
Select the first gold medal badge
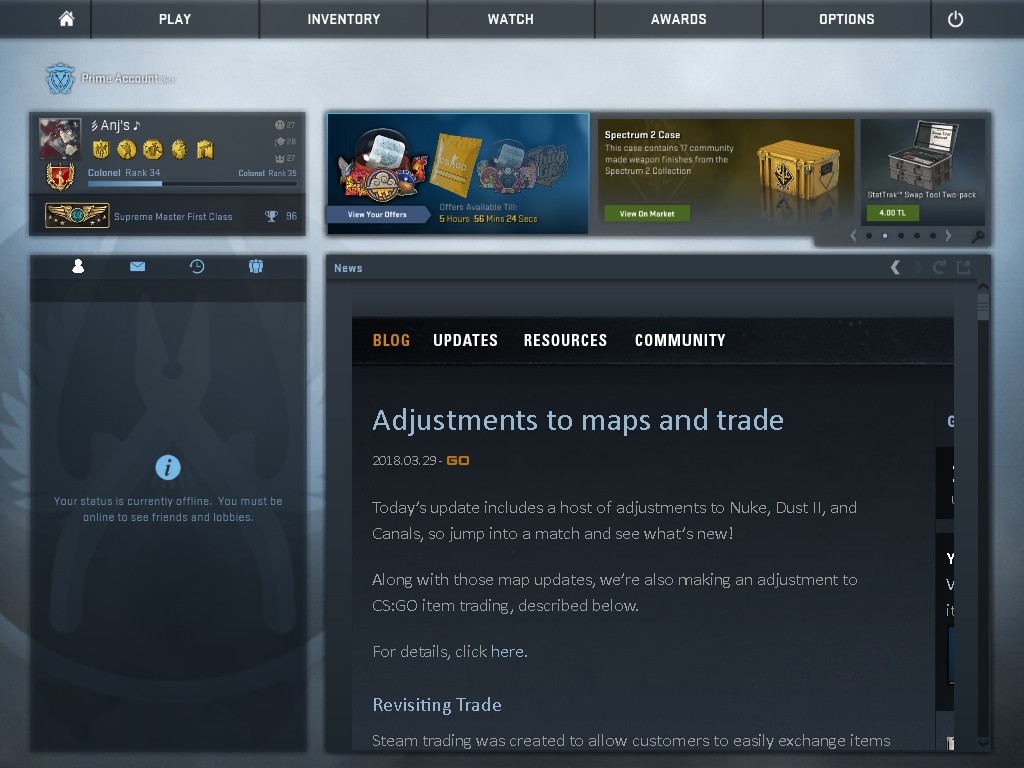coord(101,150)
